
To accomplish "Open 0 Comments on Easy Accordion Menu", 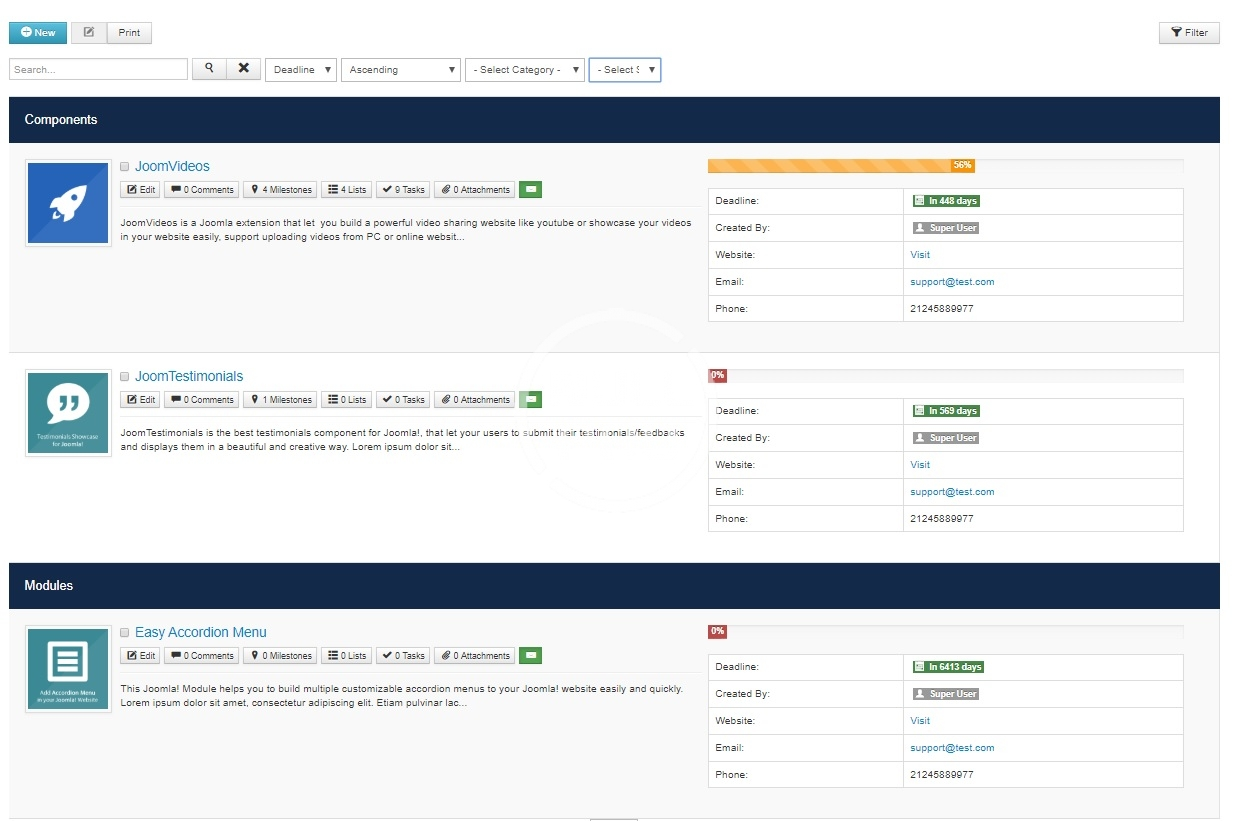I will (x=201, y=656).
